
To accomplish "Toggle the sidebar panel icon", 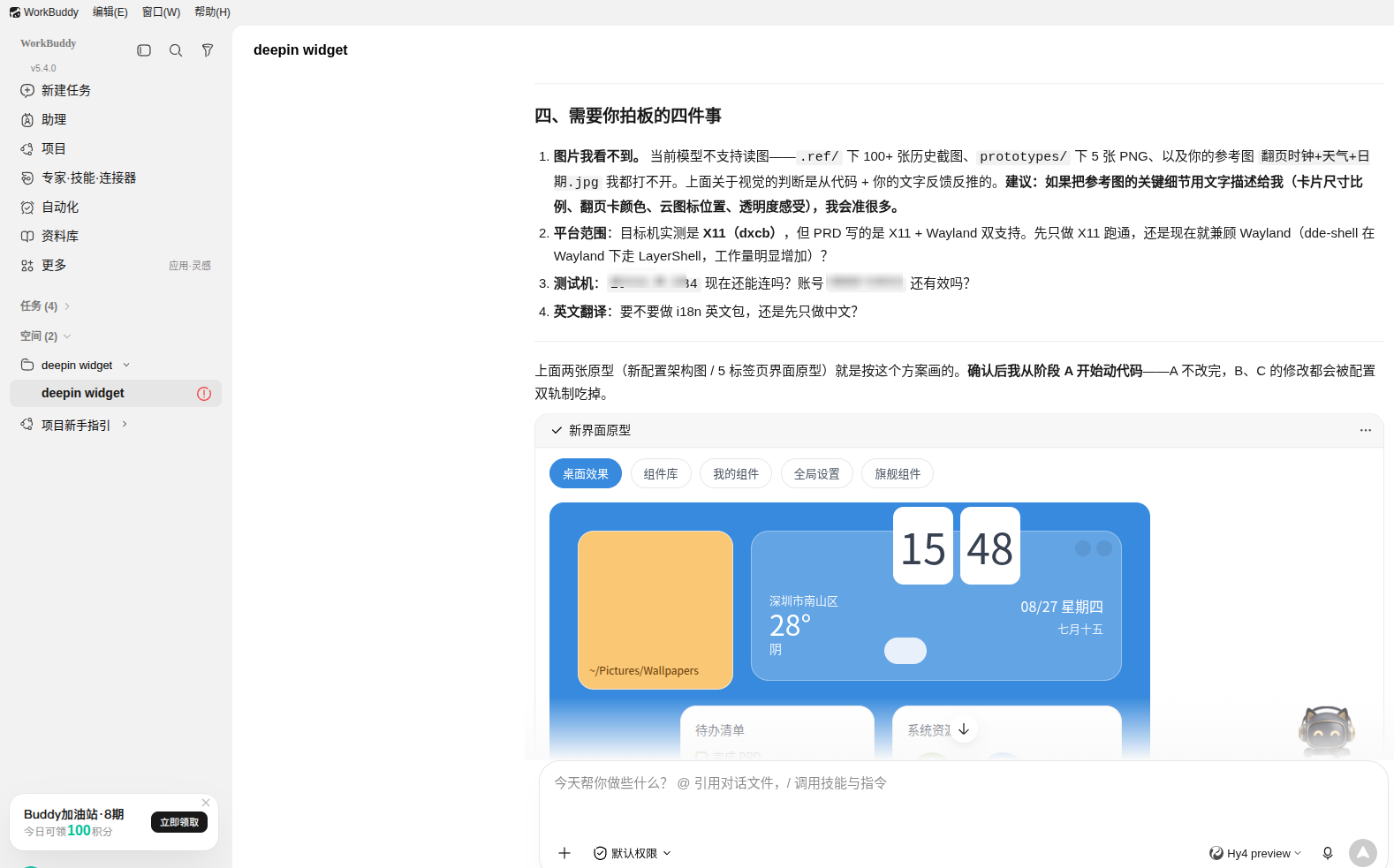I will (144, 50).
